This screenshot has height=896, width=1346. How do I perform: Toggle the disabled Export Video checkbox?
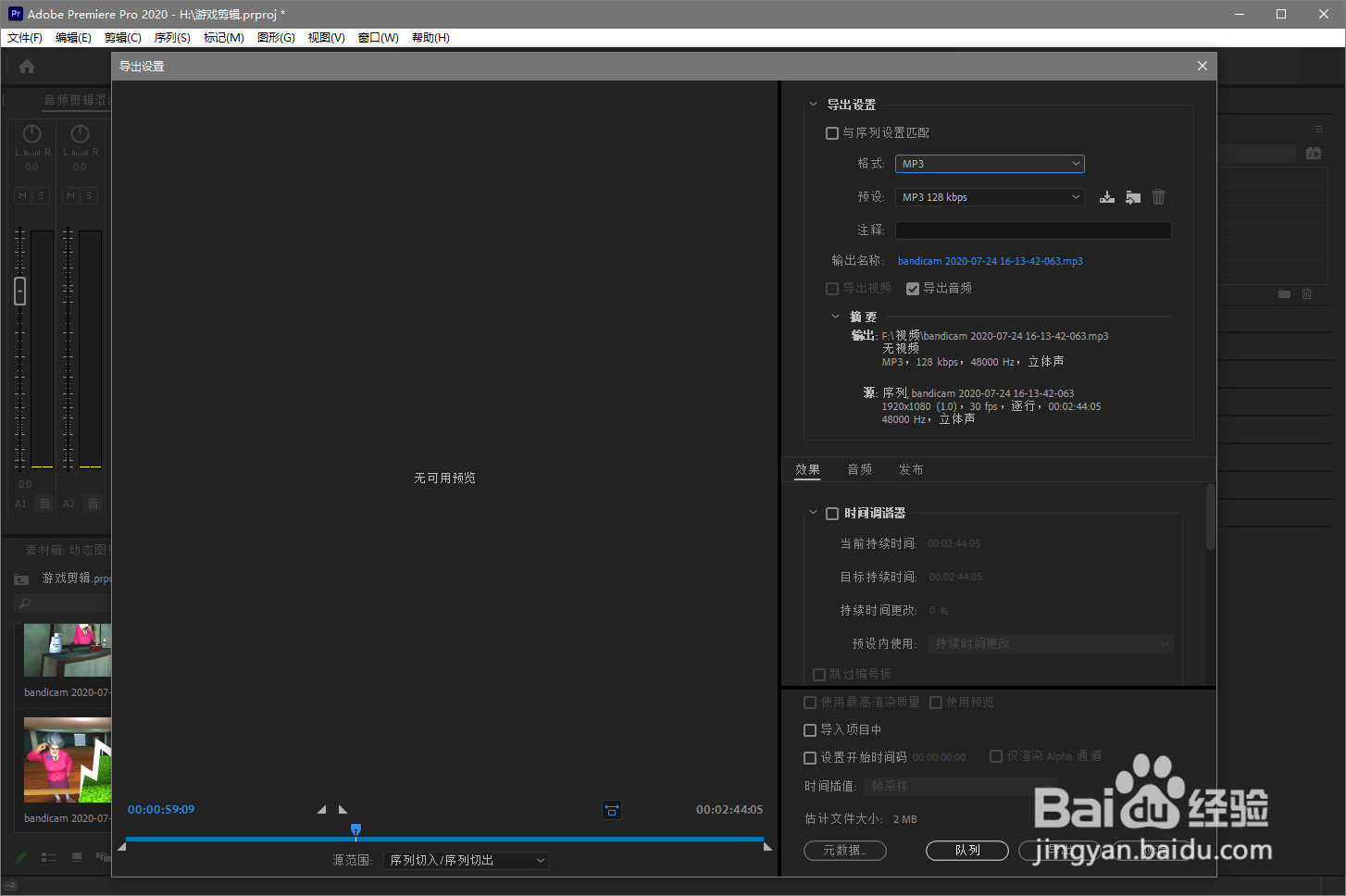832,289
